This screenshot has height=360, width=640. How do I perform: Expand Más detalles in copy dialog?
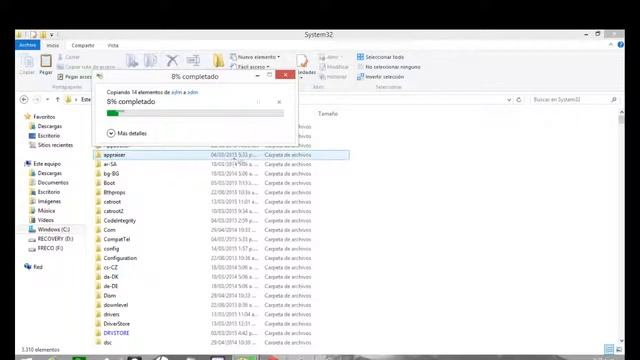(127, 133)
